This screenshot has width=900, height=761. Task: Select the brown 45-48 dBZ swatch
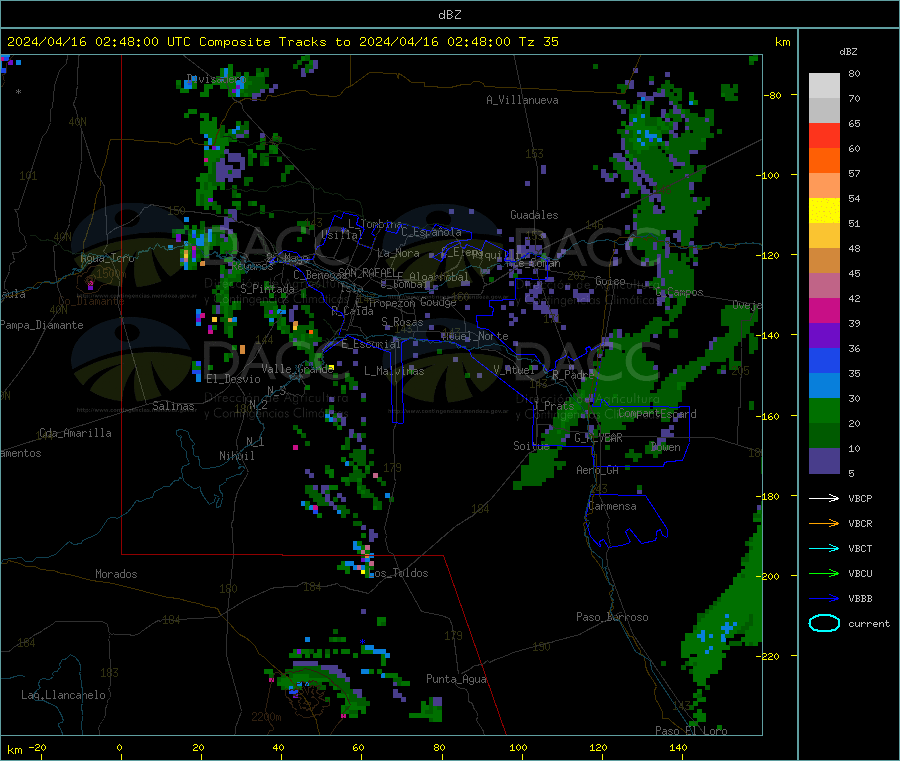tap(824, 261)
